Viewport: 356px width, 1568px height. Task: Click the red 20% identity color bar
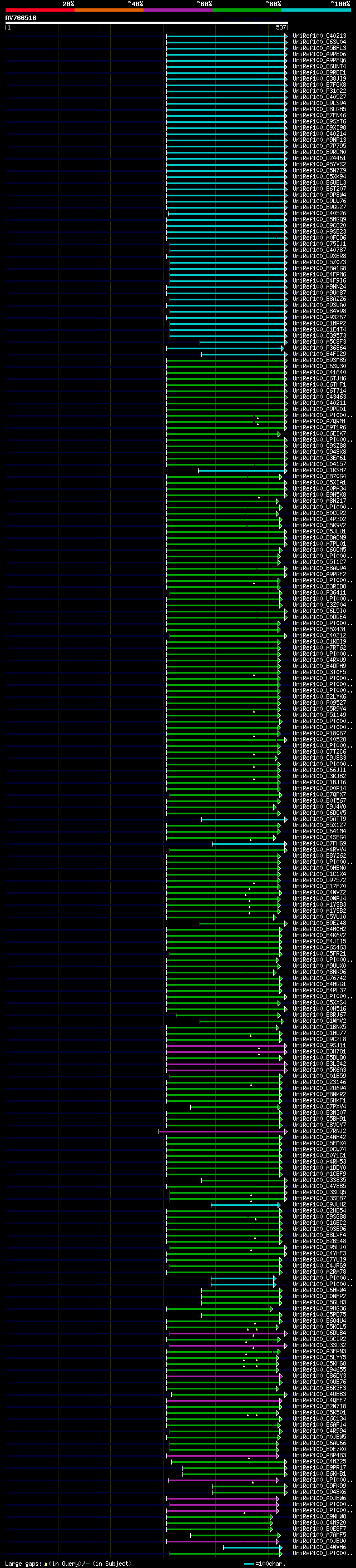[x=39, y=10]
